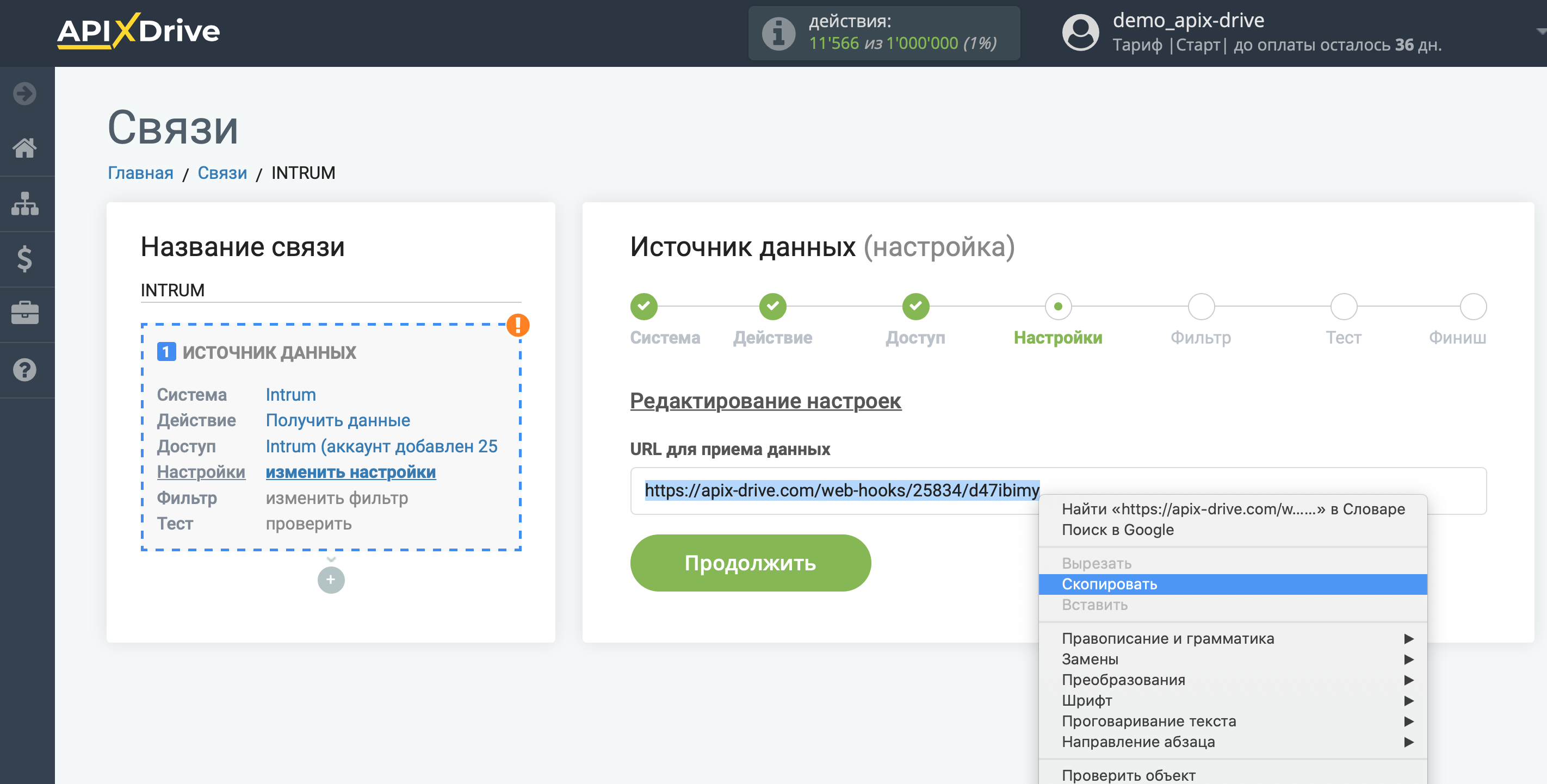Image resolution: width=1547 pixels, height=784 pixels.
Task: Open the connections sitemap sidebar icon
Action: pos(24,203)
